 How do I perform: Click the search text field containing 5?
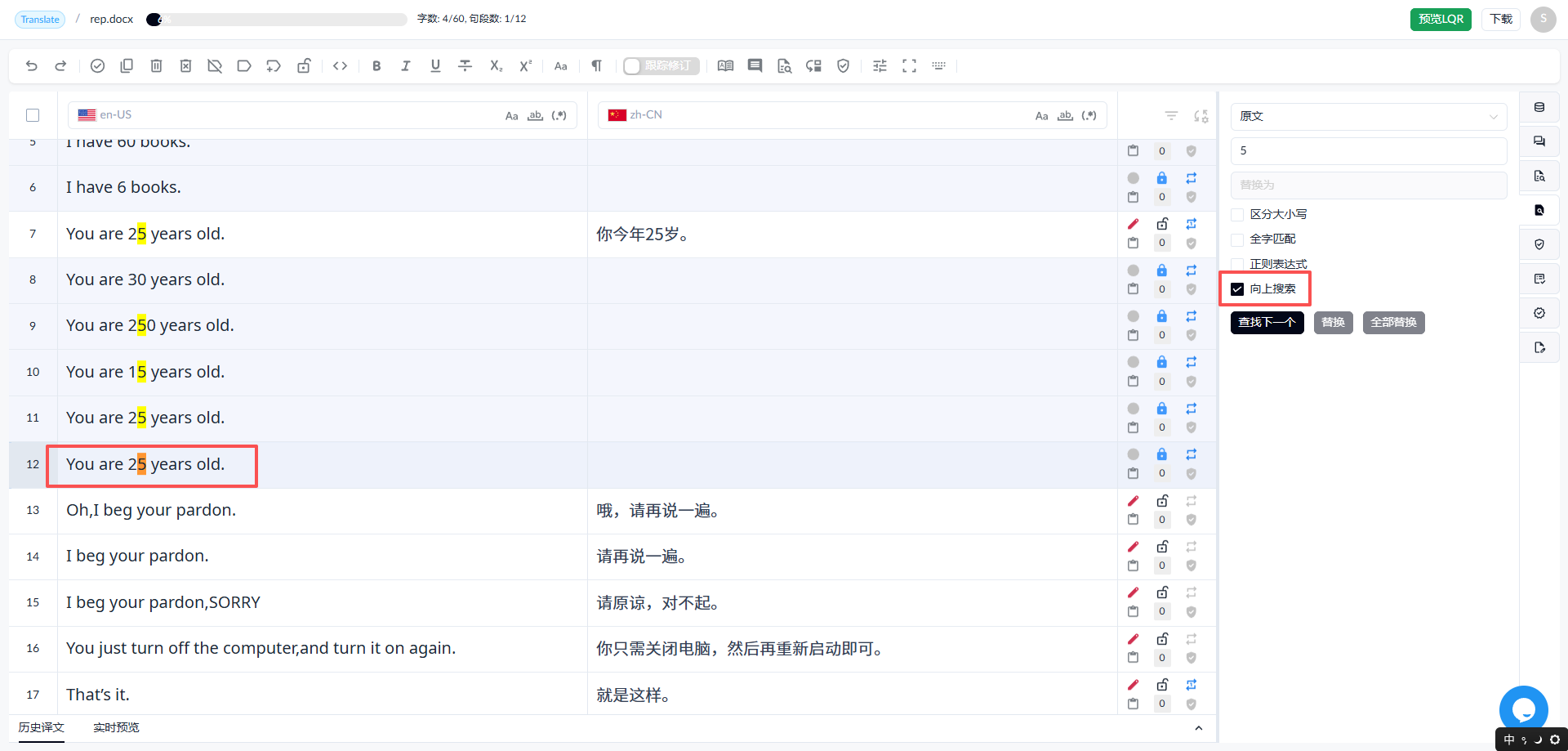point(1369,150)
